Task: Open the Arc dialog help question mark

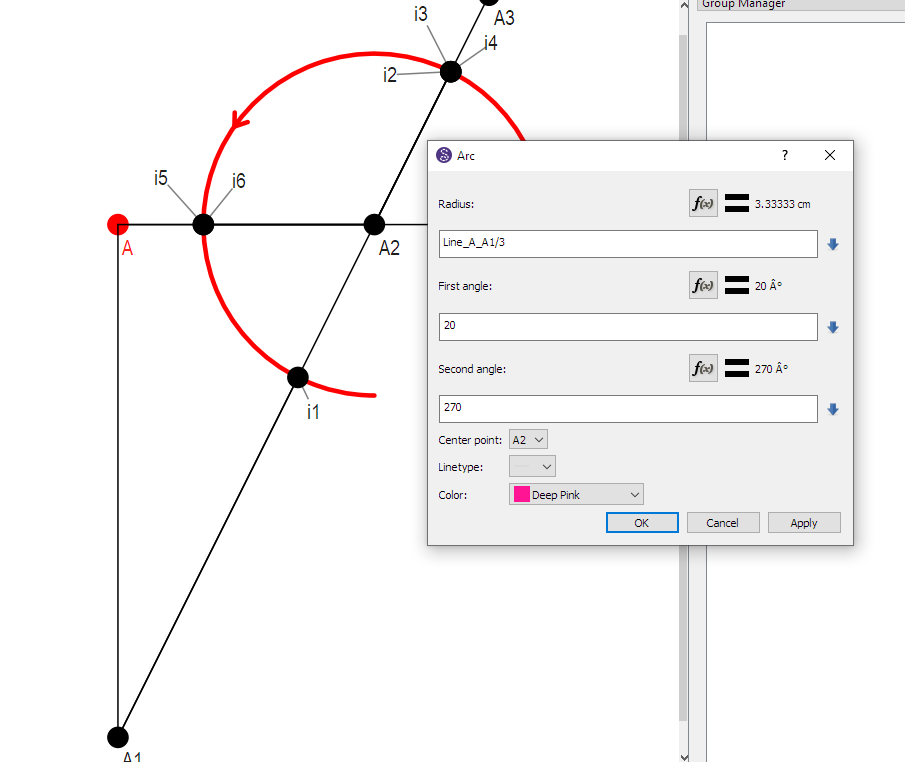Action: tap(785, 155)
